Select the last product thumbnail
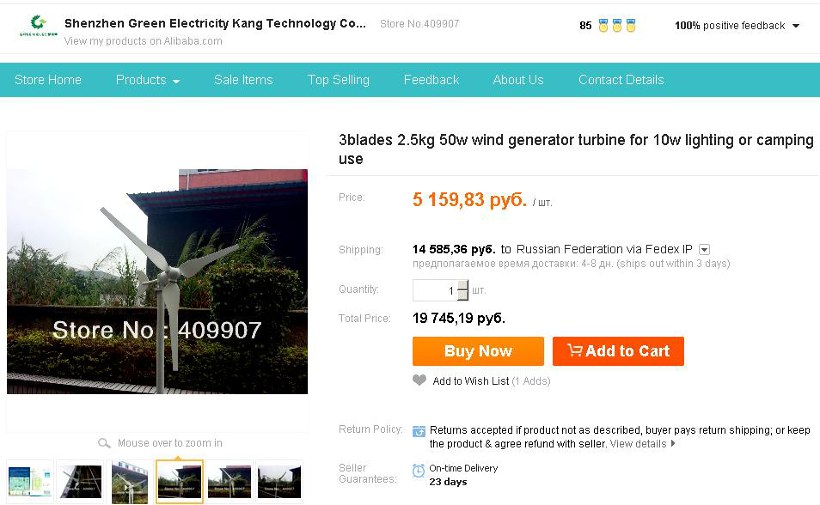The image size is (820, 505). coord(280,482)
